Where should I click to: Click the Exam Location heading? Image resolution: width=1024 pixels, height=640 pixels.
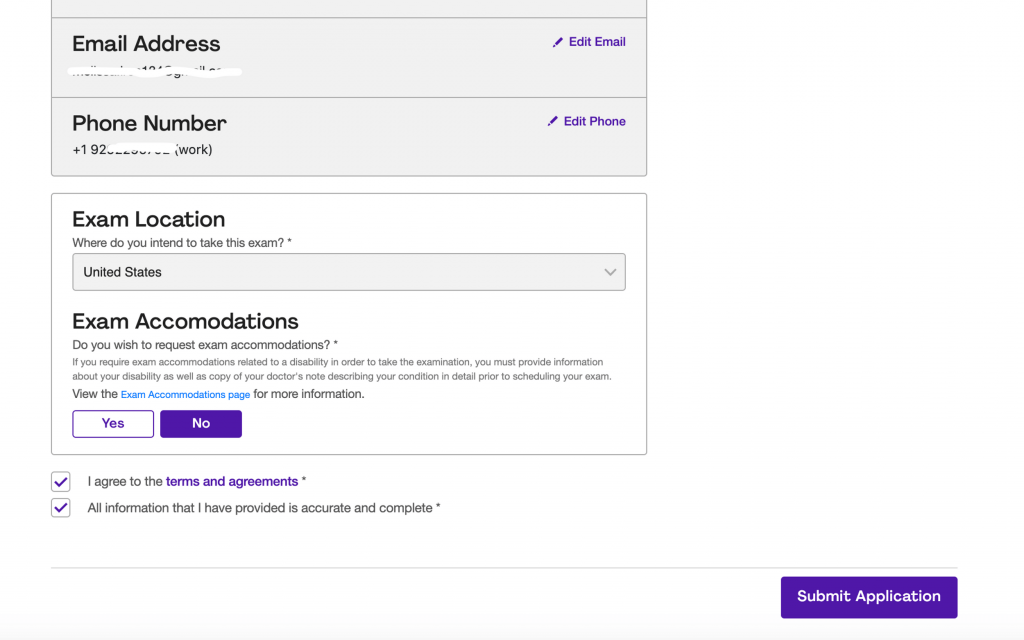coord(148,219)
